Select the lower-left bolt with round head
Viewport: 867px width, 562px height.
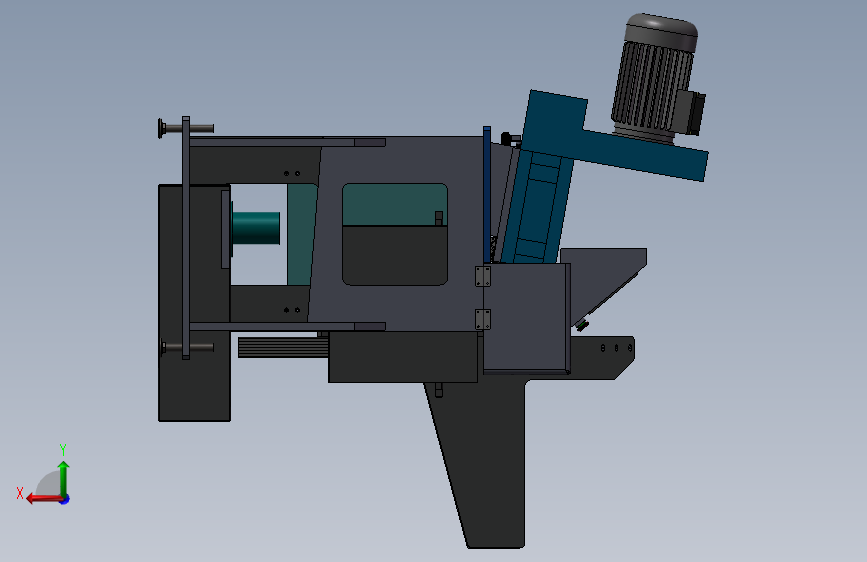pos(187,348)
